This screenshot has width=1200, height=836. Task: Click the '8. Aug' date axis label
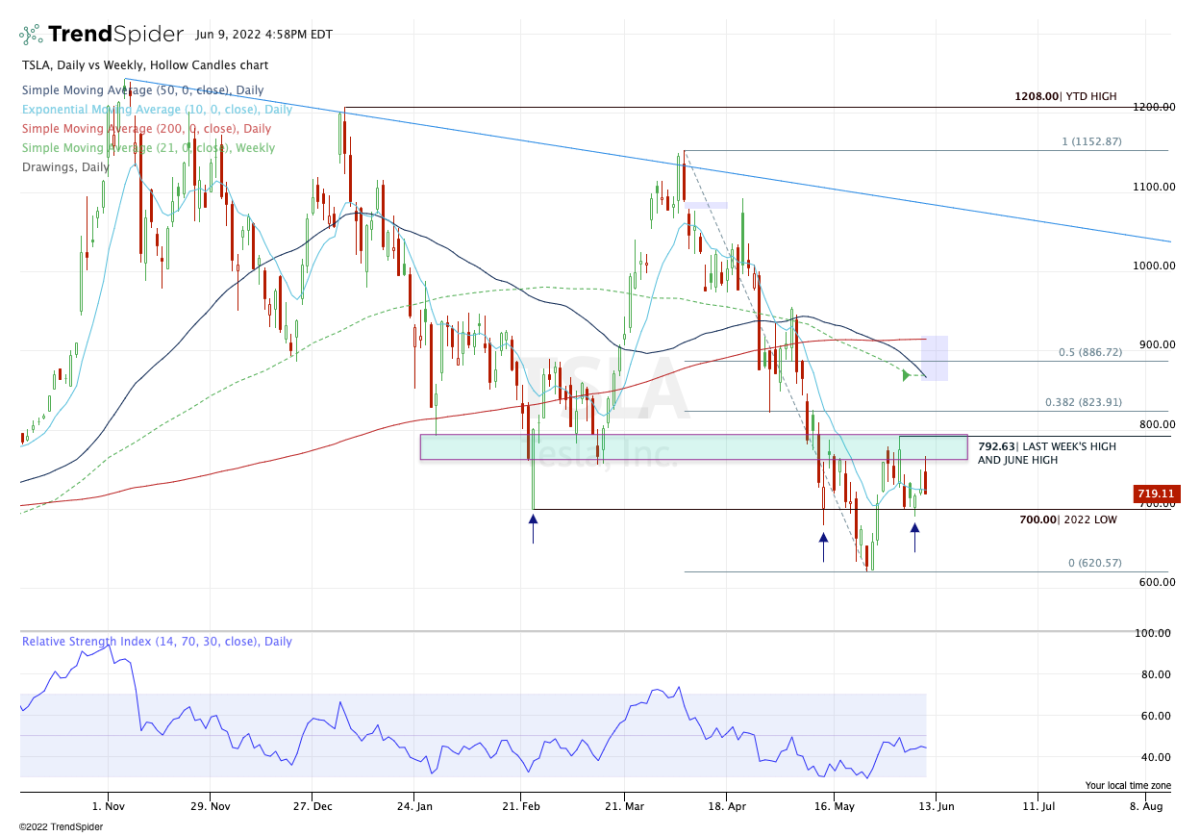pyautogui.click(x=1146, y=805)
